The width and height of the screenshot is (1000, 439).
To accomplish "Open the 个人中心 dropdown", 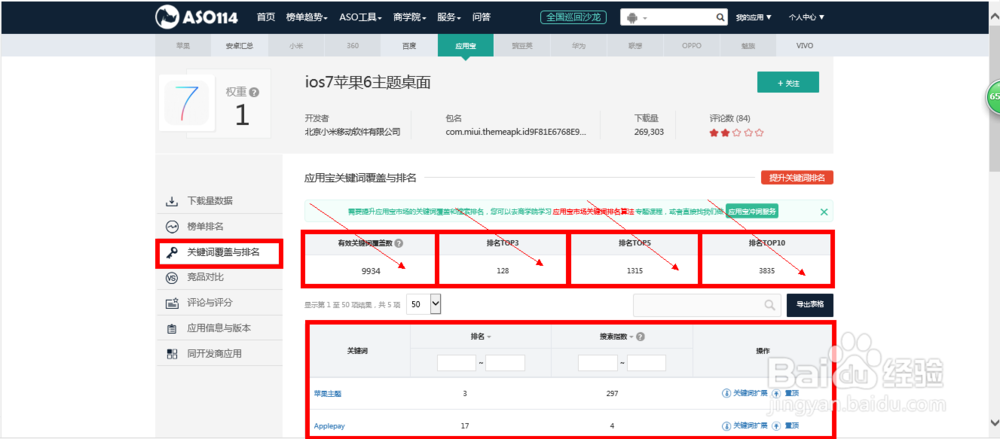I will point(806,18).
